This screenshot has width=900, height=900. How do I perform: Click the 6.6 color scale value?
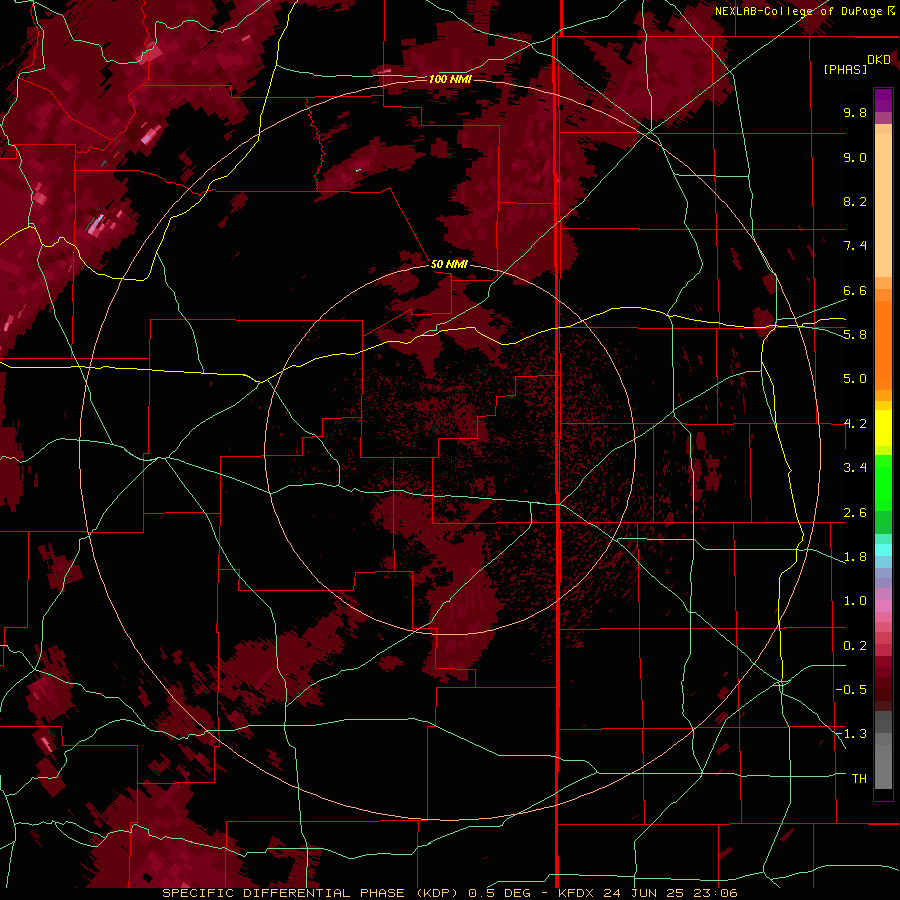855,290
